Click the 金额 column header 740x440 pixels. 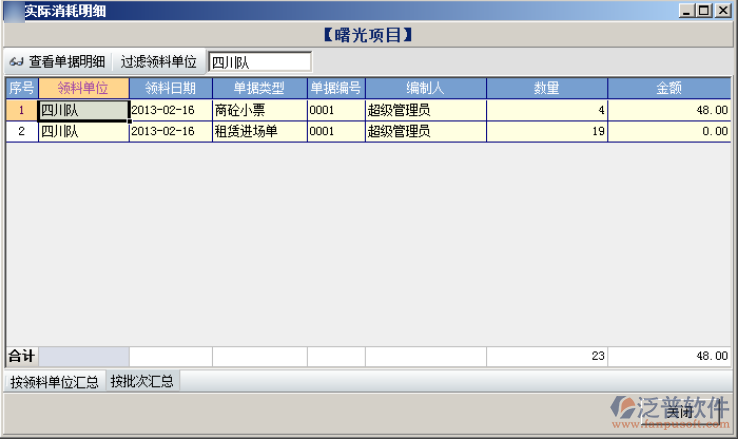tap(669, 88)
